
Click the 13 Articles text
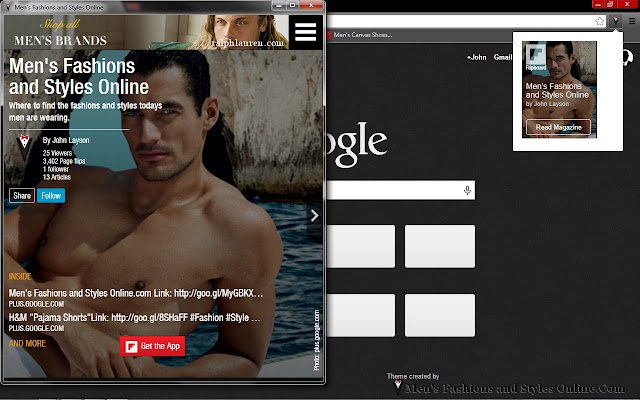click(57, 177)
